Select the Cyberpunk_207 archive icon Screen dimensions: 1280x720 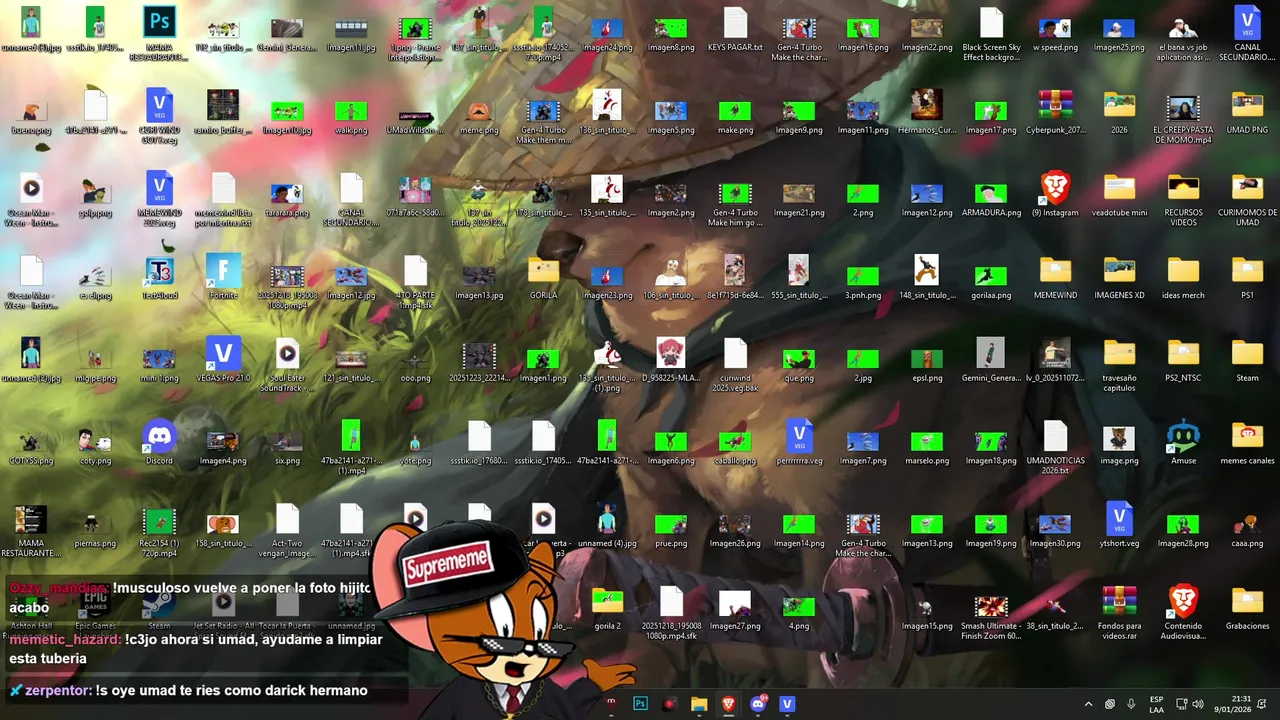point(1055,111)
